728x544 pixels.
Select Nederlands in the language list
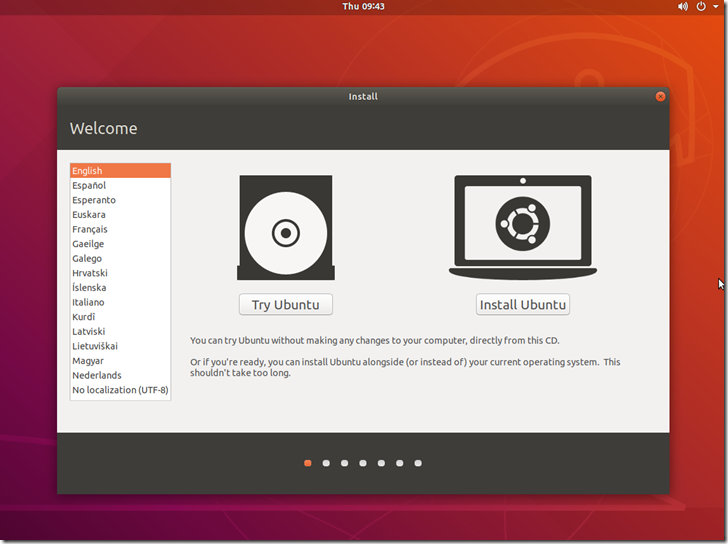pos(120,376)
